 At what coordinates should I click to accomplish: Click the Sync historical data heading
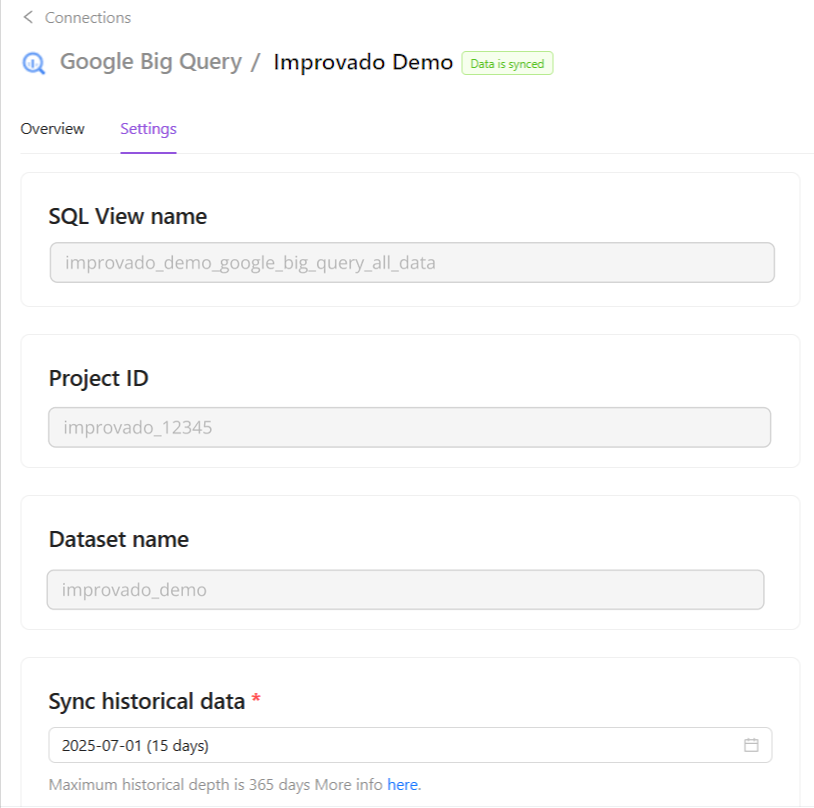point(147,702)
